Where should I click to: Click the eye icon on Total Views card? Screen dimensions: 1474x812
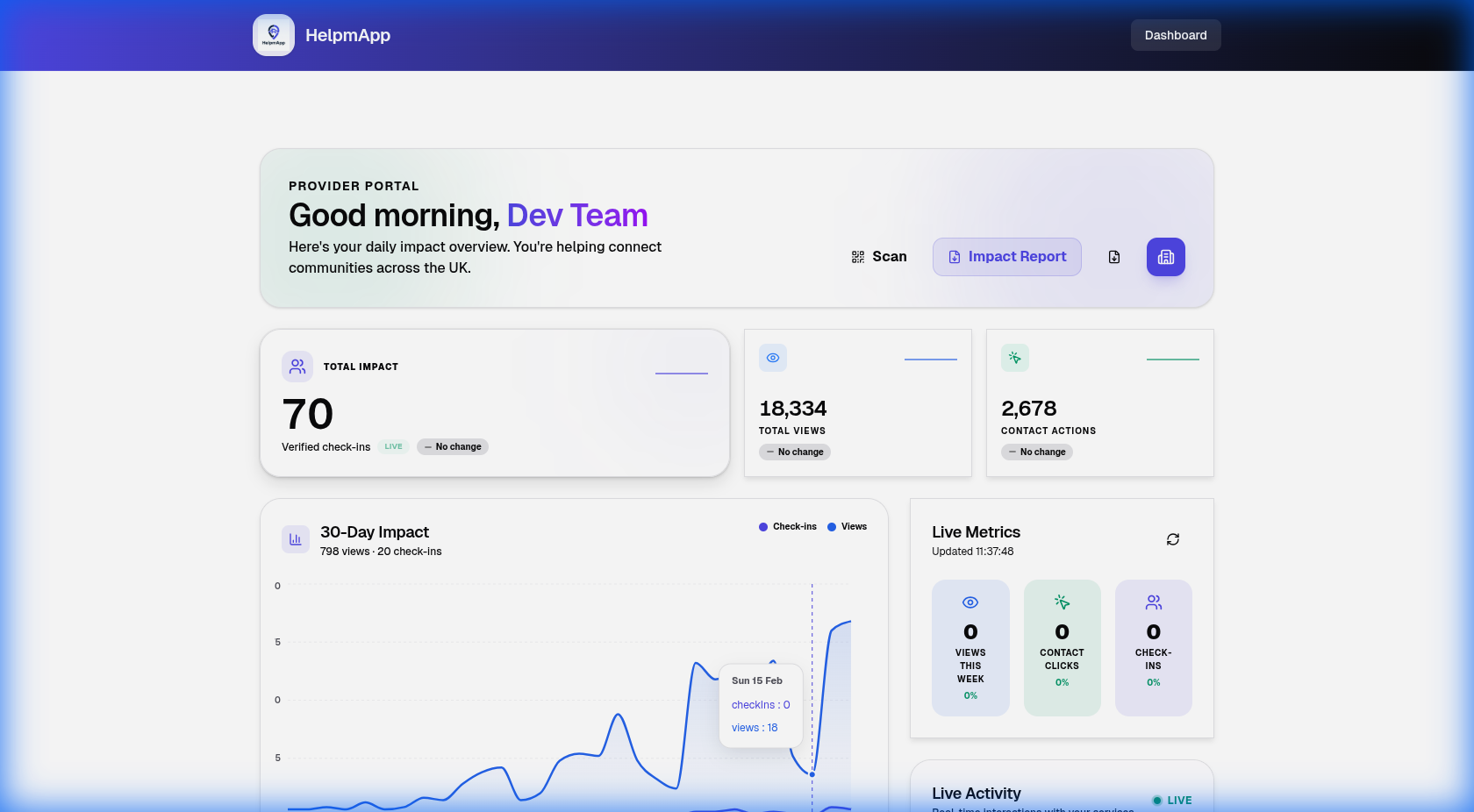772,358
